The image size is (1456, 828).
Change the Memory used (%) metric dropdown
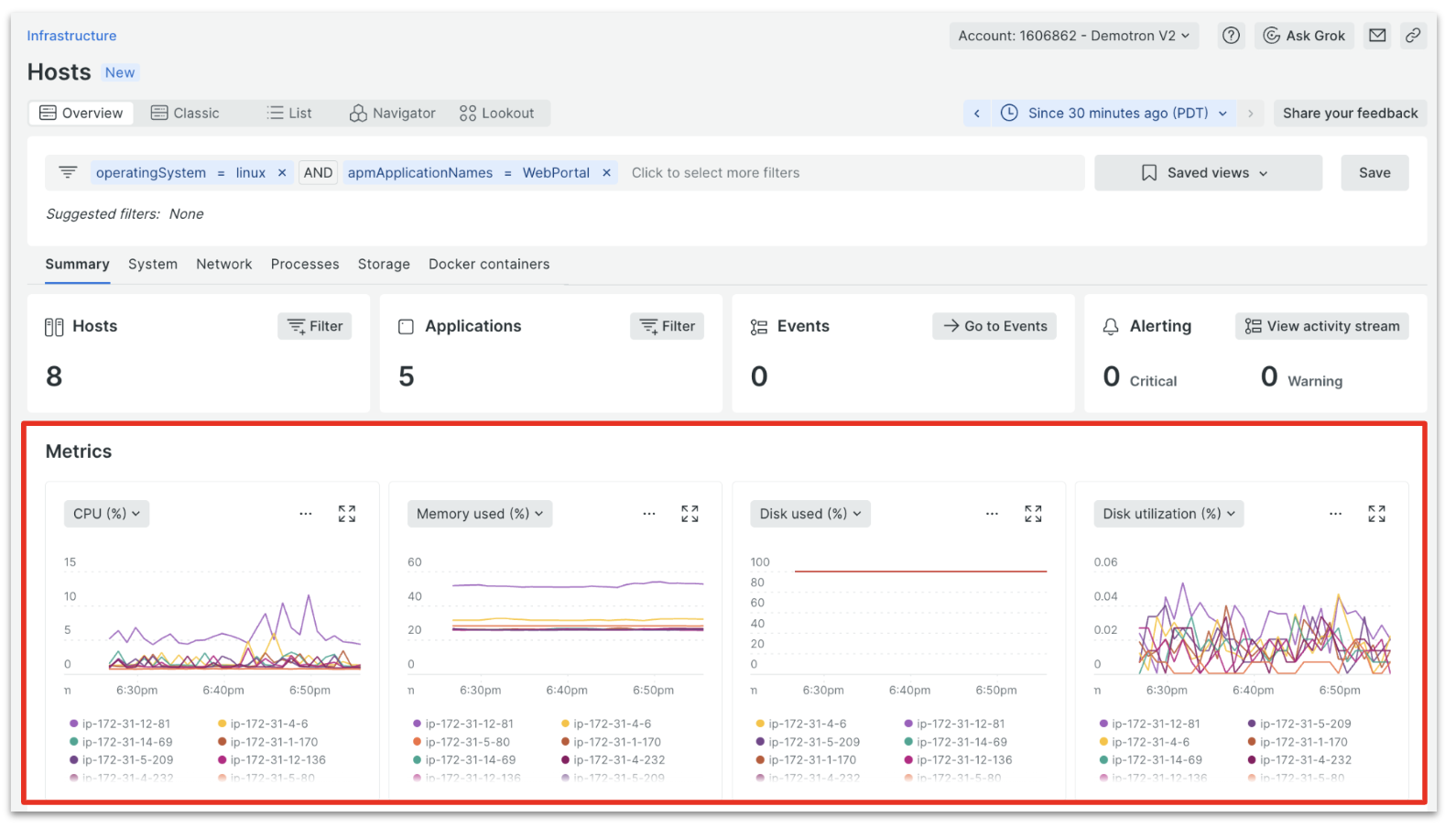pos(480,514)
